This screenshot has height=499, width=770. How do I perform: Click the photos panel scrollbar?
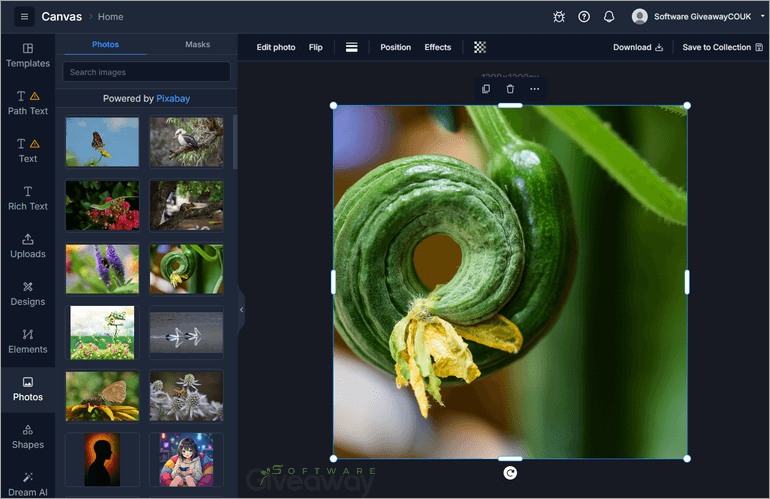coord(235,142)
